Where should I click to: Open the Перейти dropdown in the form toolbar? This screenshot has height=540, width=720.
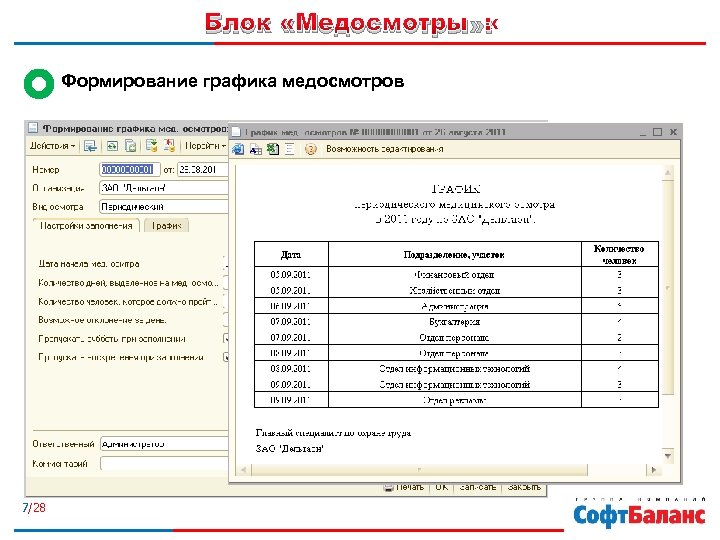(205, 146)
